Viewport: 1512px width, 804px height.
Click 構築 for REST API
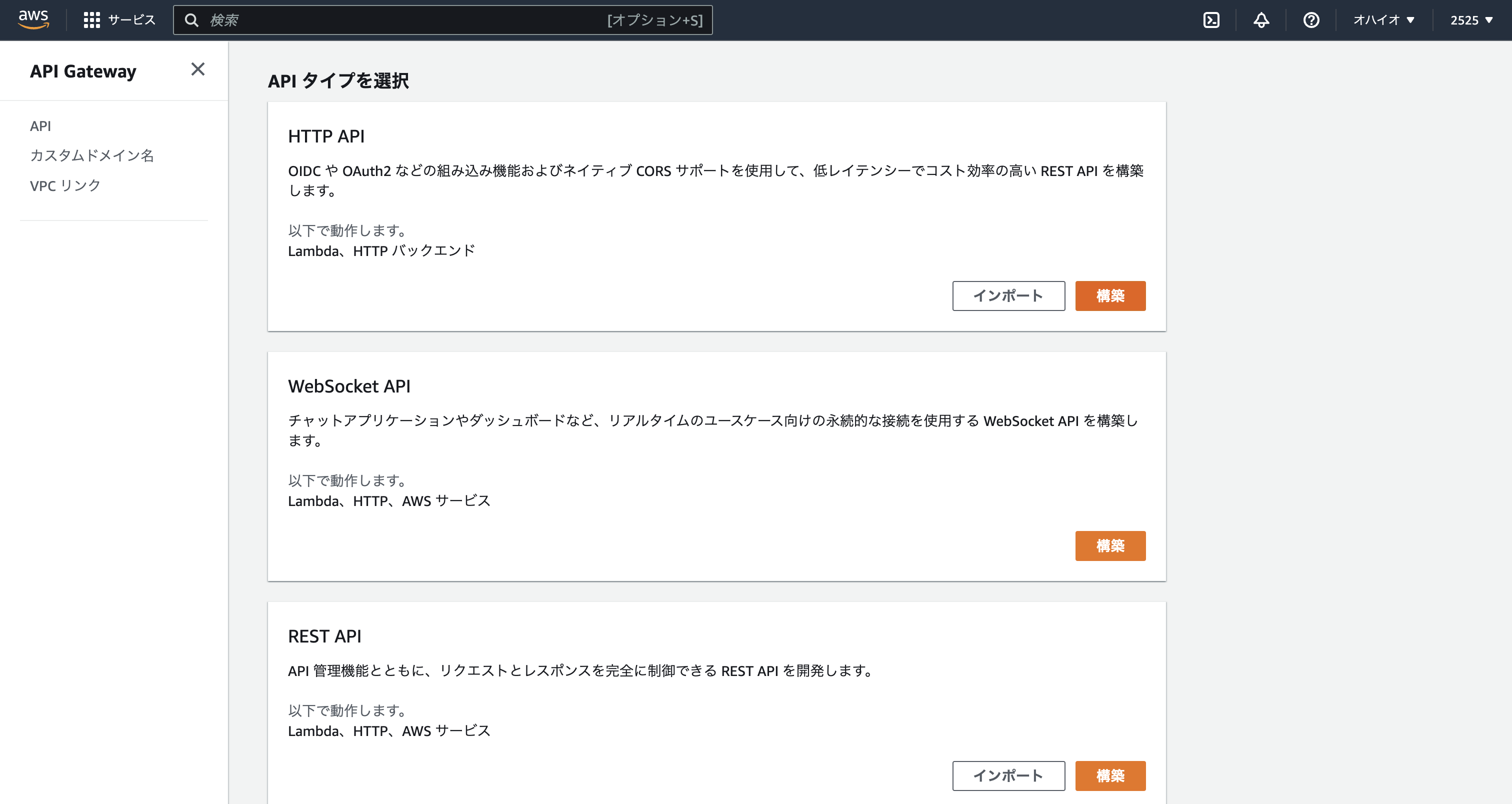point(1110,775)
